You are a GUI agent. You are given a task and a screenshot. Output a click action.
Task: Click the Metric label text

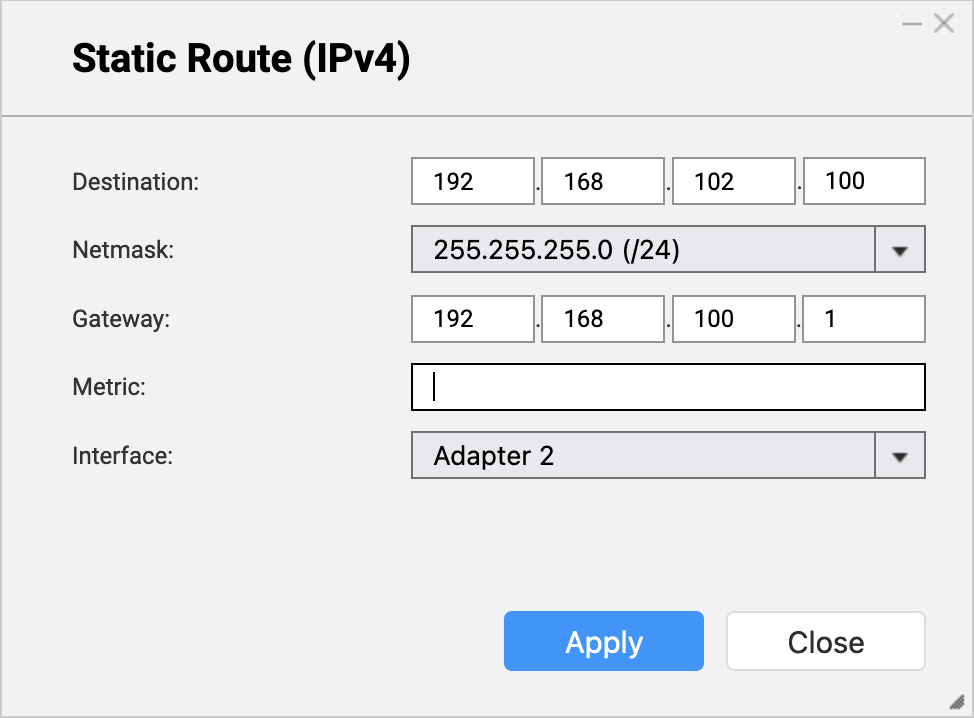109,387
